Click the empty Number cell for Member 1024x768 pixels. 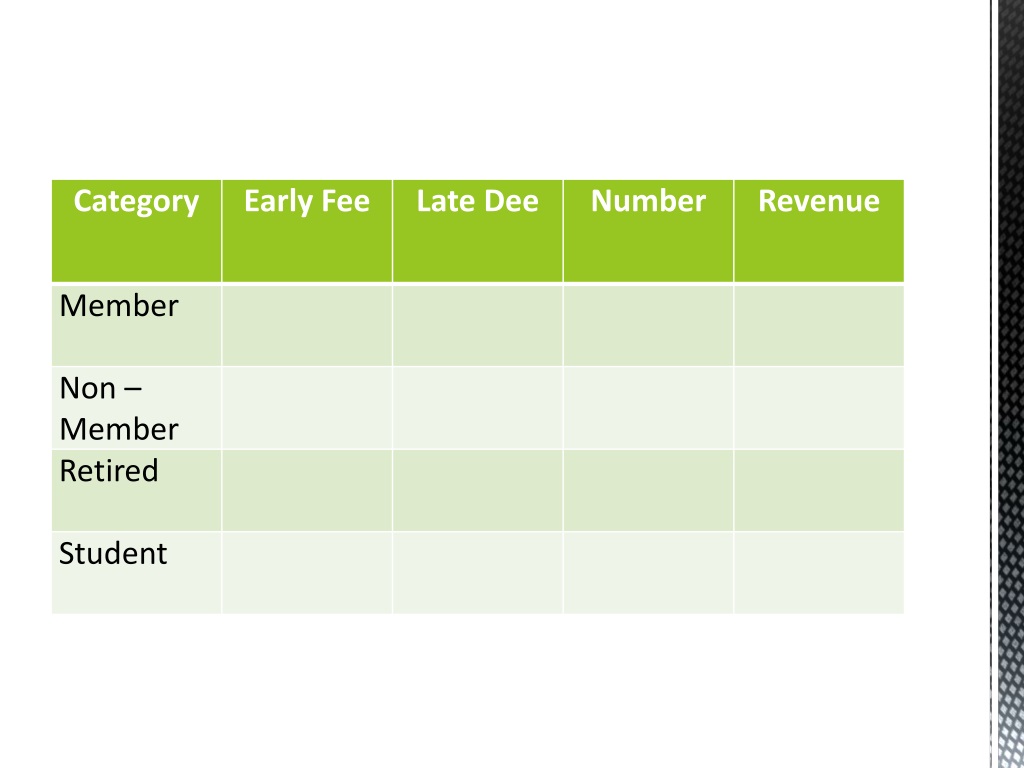click(648, 325)
